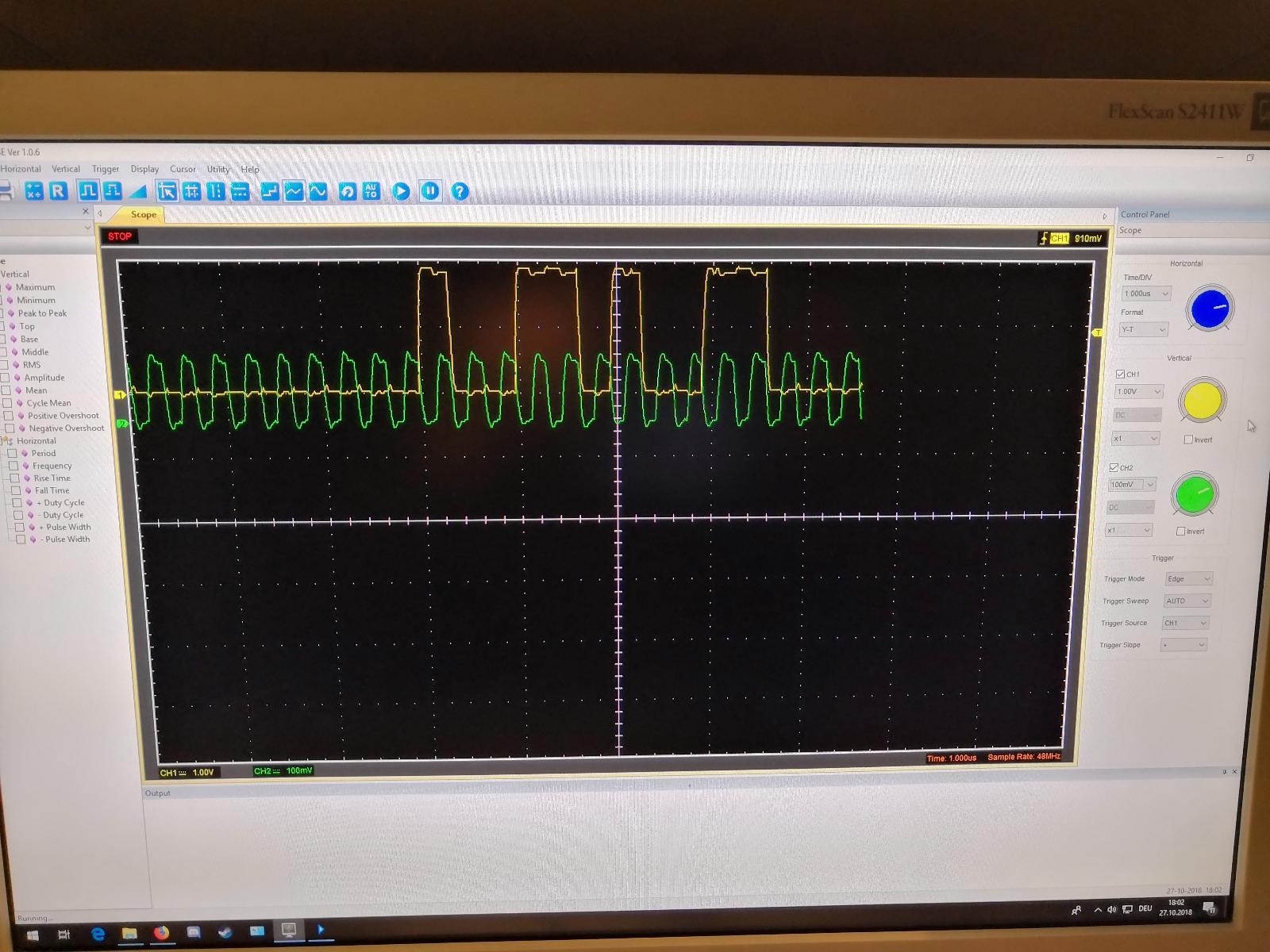Click the Run (play) toolbar icon
Image resolution: width=1270 pixels, height=952 pixels.
pos(401,191)
